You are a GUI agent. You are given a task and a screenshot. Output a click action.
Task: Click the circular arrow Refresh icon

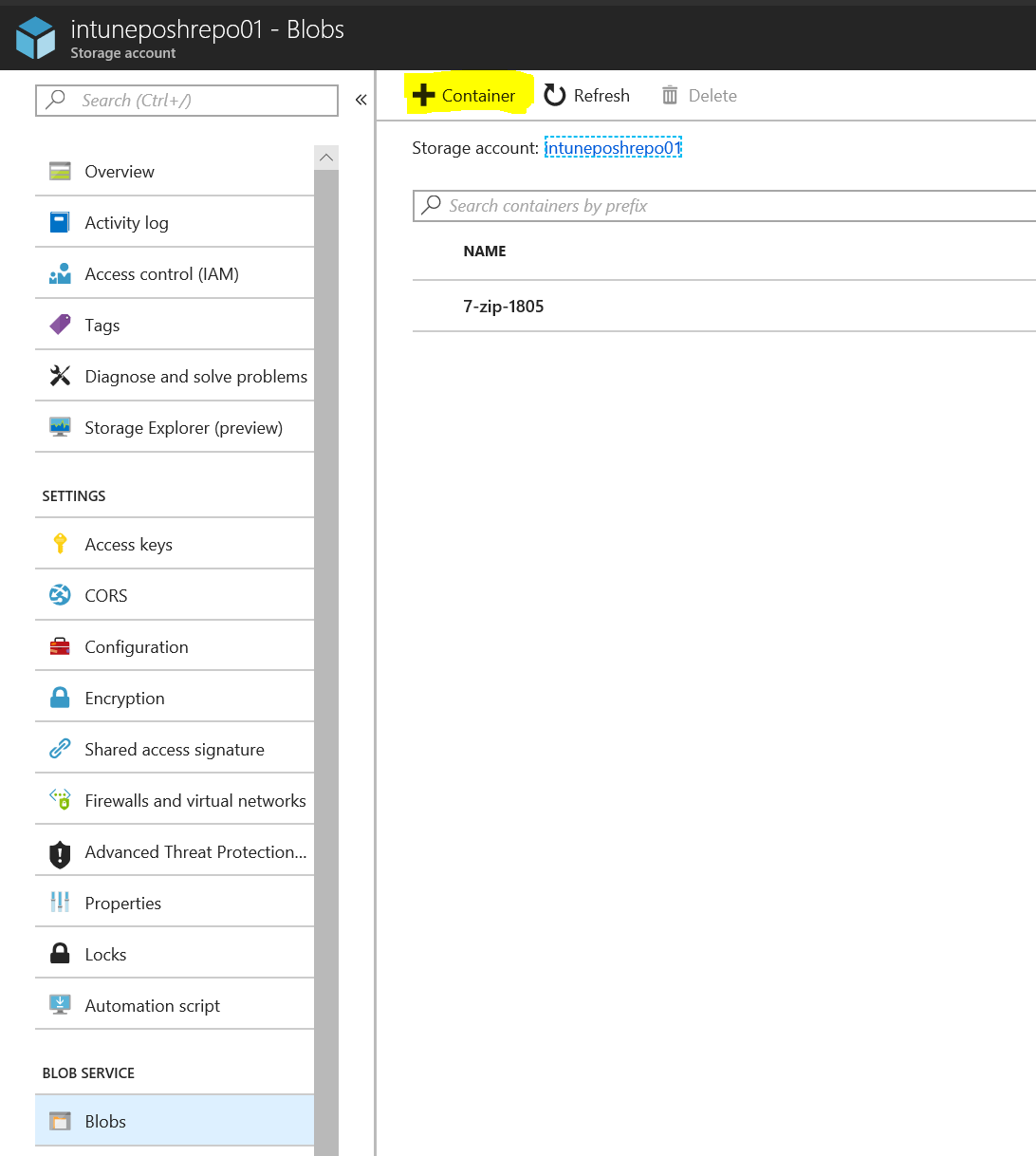[x=555, y=95]
